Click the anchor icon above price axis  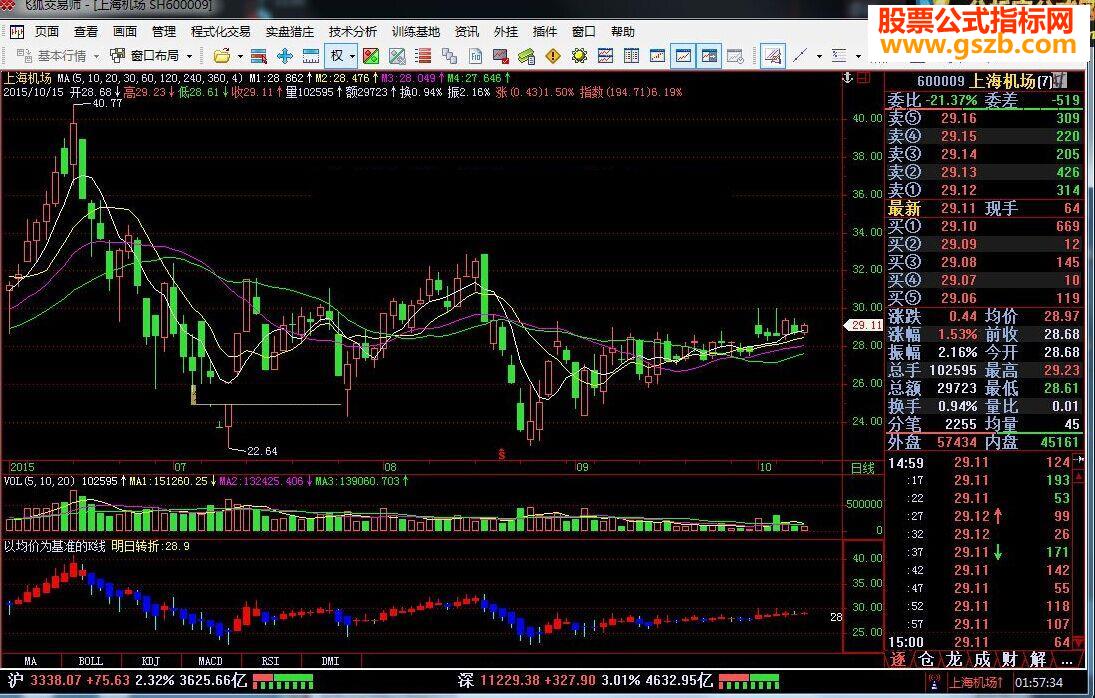[847, 76]
